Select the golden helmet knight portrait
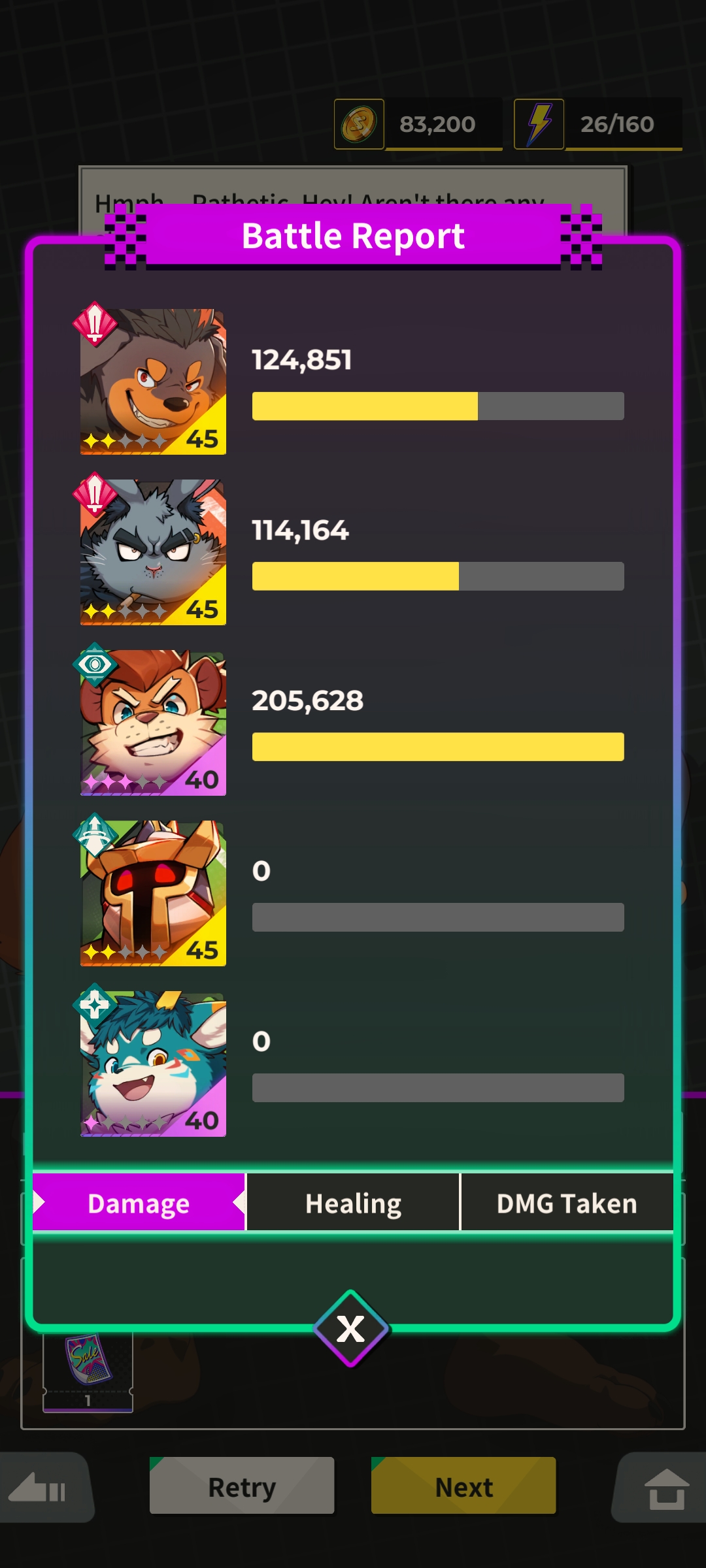706x1568 pixels. tap(153, 893)
